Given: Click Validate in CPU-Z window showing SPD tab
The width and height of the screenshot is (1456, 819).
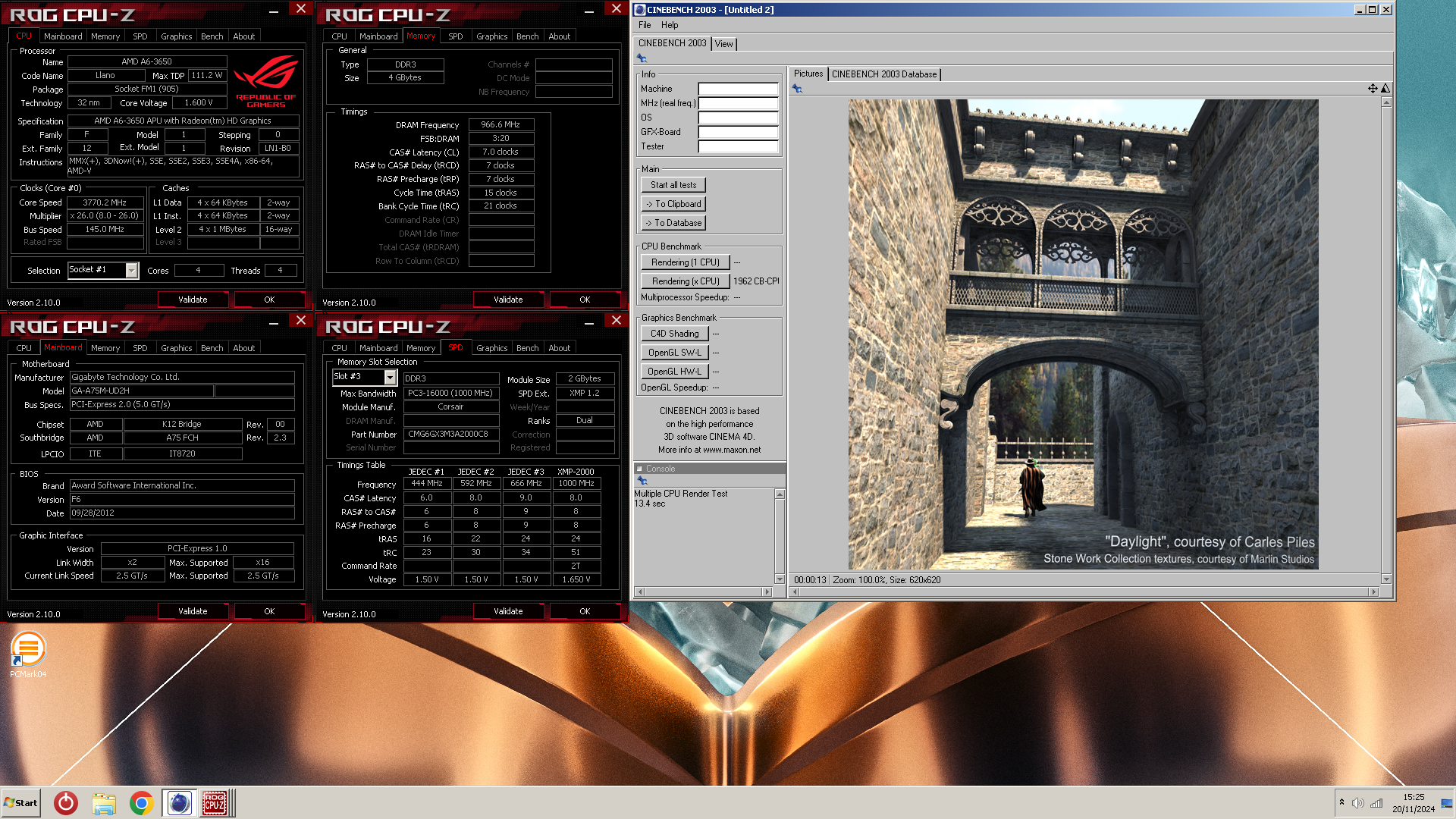Looking at the screenshot, I should pos(508,611).
